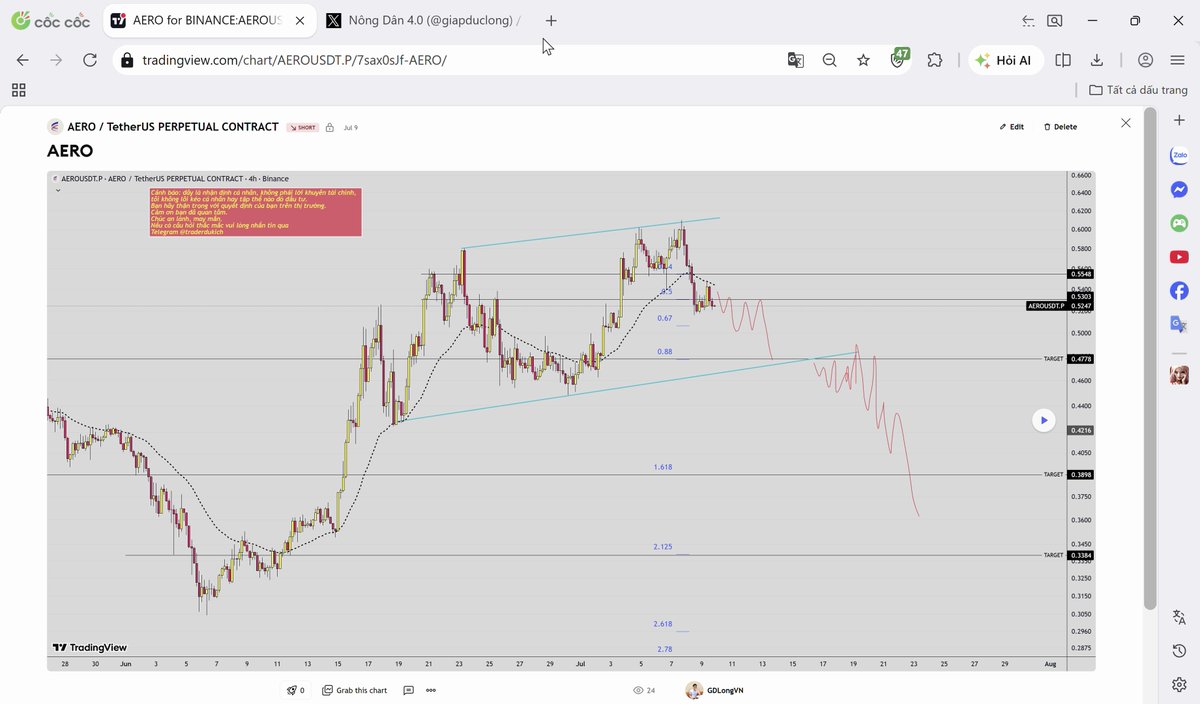The height and width of the screenshot is (704, 1200).
Task: Close the AERO for BINANCE tab
Action: 300,20
